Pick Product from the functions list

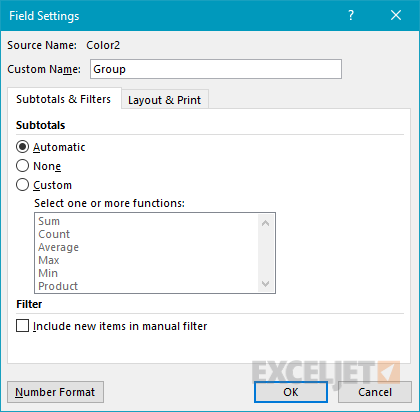pos(58,286)
